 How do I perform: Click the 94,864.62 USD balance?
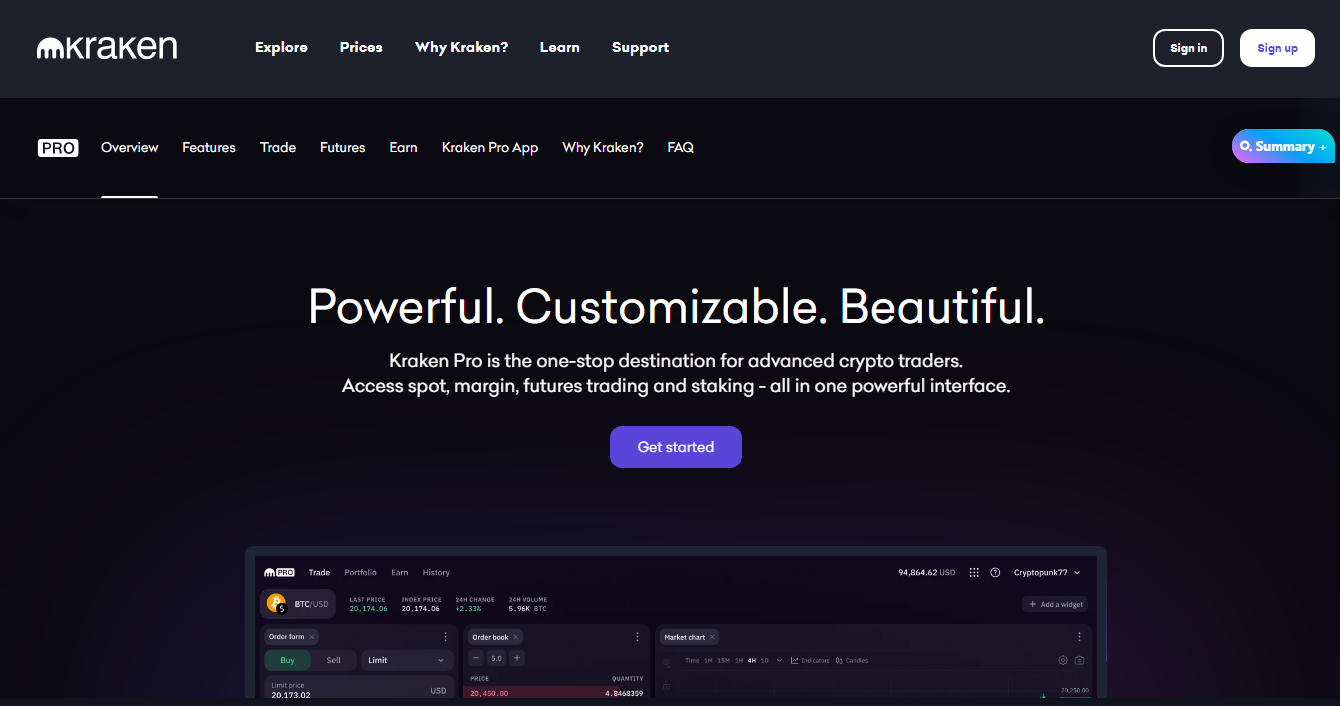[927, 573]
